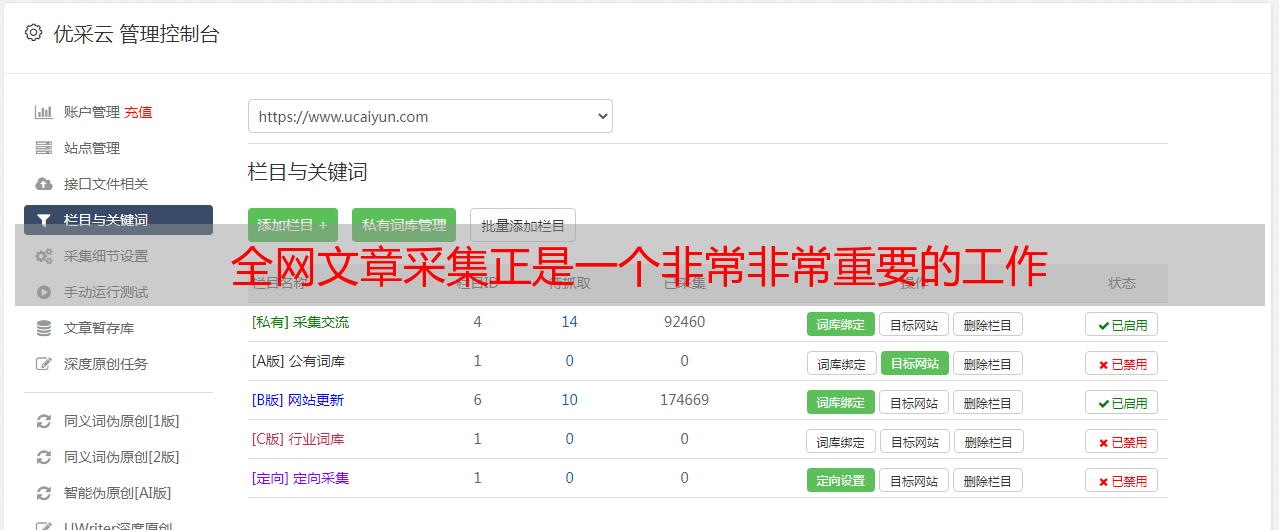Click the [B版] 网站更新 column name
1279x530 pixels.
298,400
